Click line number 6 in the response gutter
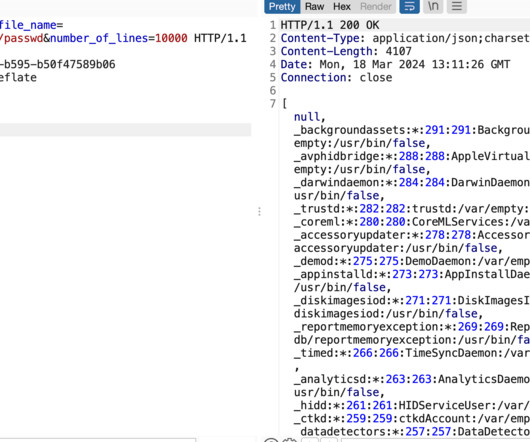 [273, 91]
